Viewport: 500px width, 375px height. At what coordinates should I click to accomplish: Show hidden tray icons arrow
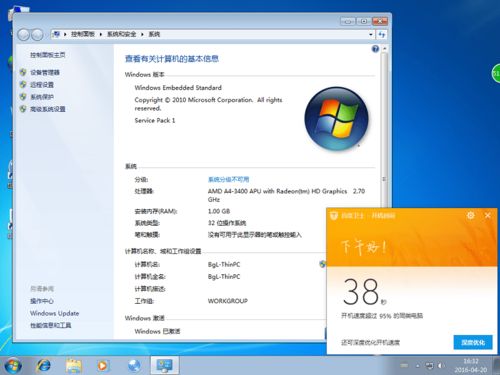click(x=418, y=366)
